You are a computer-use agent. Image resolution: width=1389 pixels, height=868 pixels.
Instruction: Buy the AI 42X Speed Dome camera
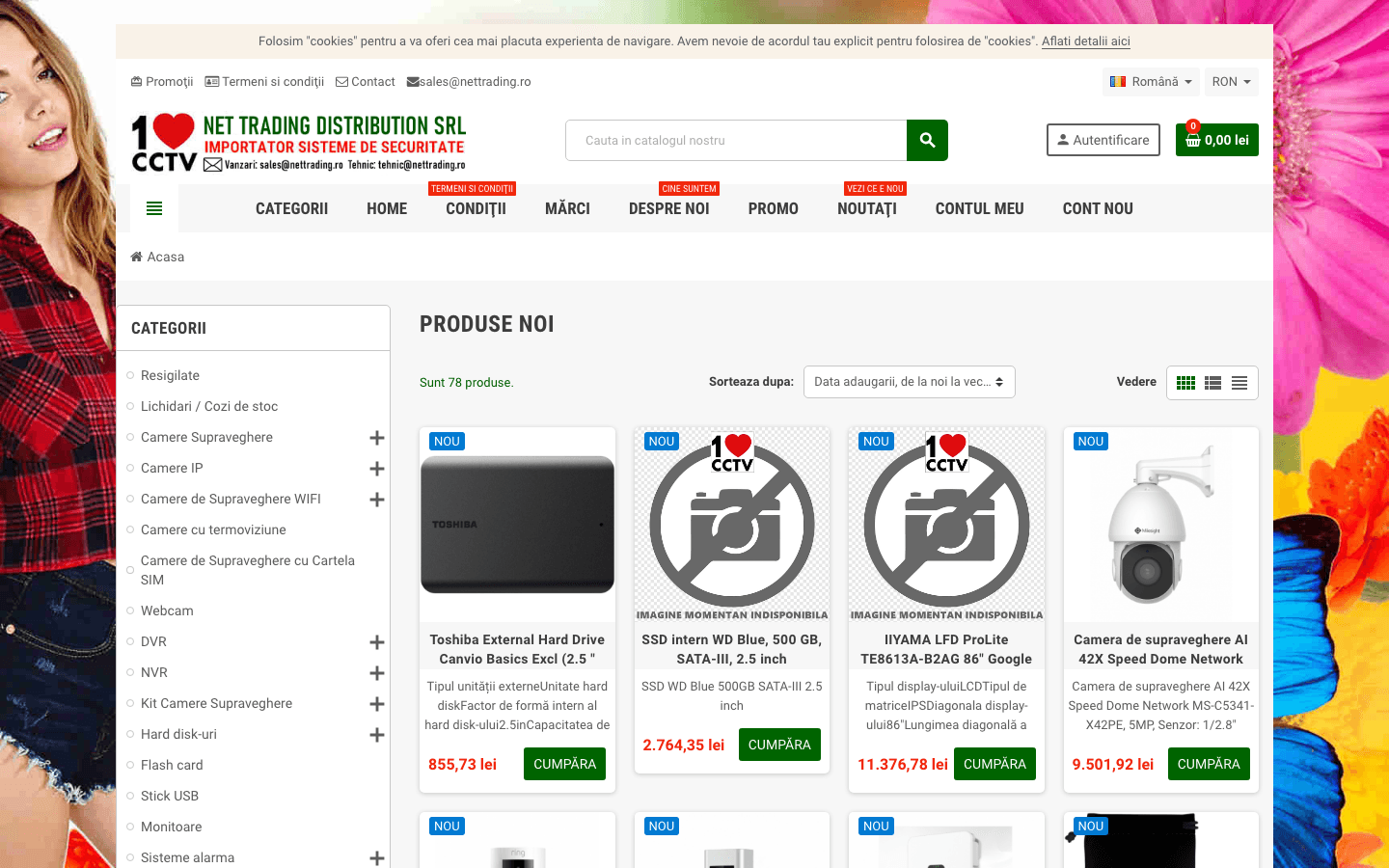(x=1209, y=764)
